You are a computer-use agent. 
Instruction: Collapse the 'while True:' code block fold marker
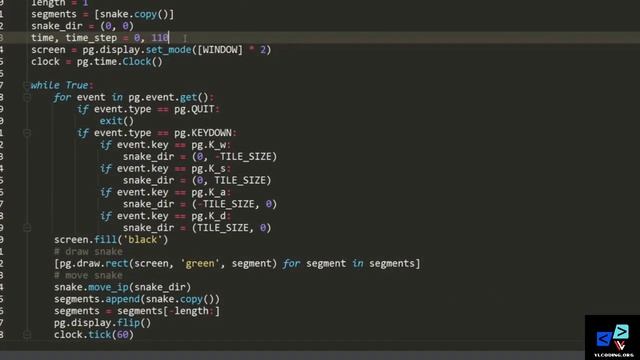[27, 85]
